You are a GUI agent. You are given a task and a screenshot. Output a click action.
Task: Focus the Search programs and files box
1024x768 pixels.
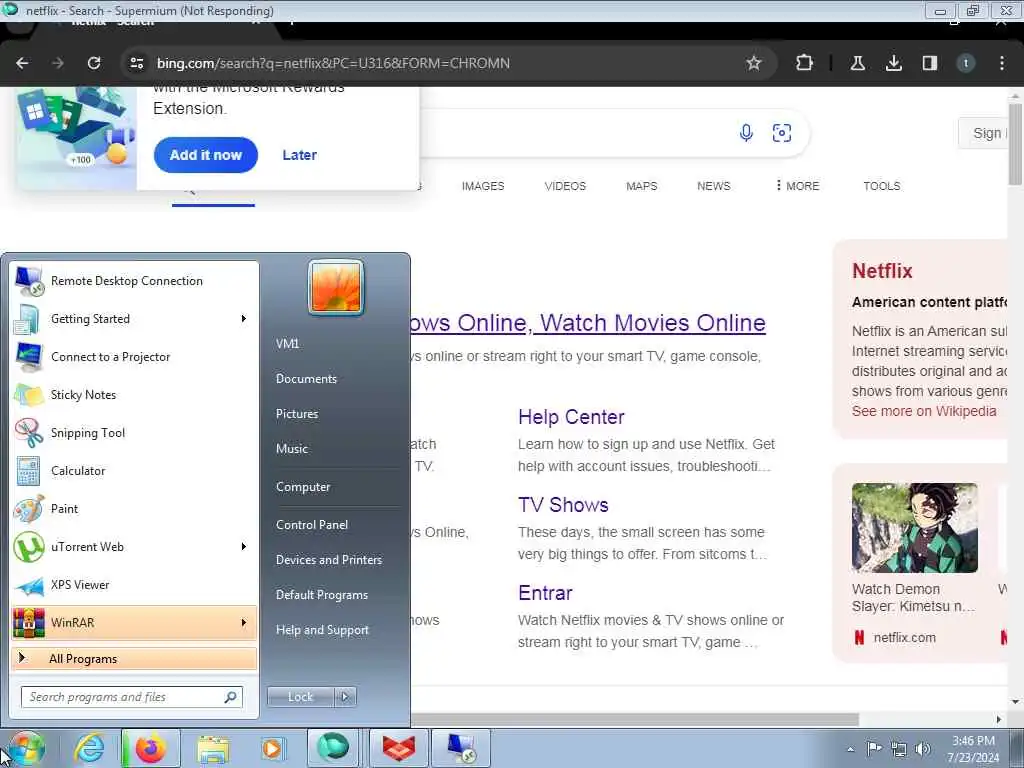132,697
